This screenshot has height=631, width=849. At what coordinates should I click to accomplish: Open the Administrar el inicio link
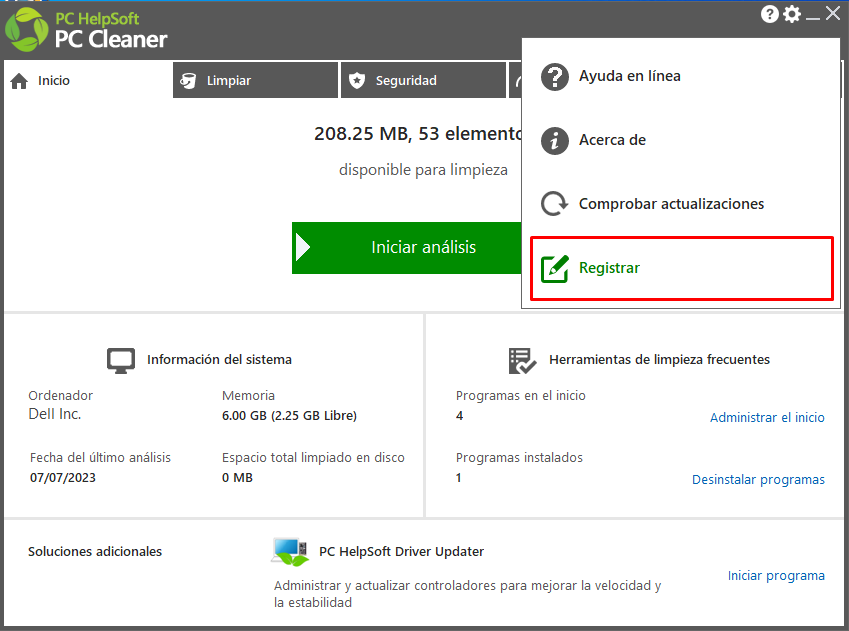(767, 417)
